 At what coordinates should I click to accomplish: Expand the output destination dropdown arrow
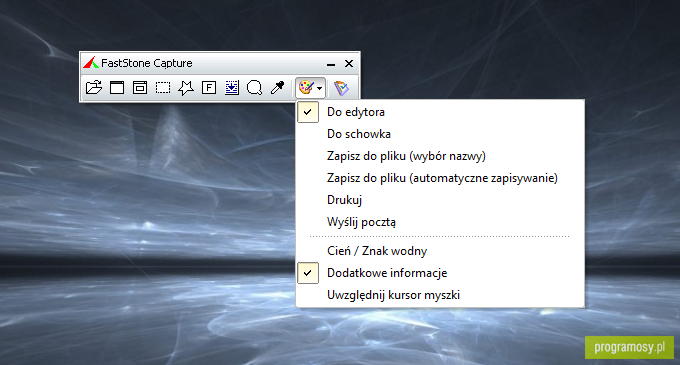click(320, 88)
